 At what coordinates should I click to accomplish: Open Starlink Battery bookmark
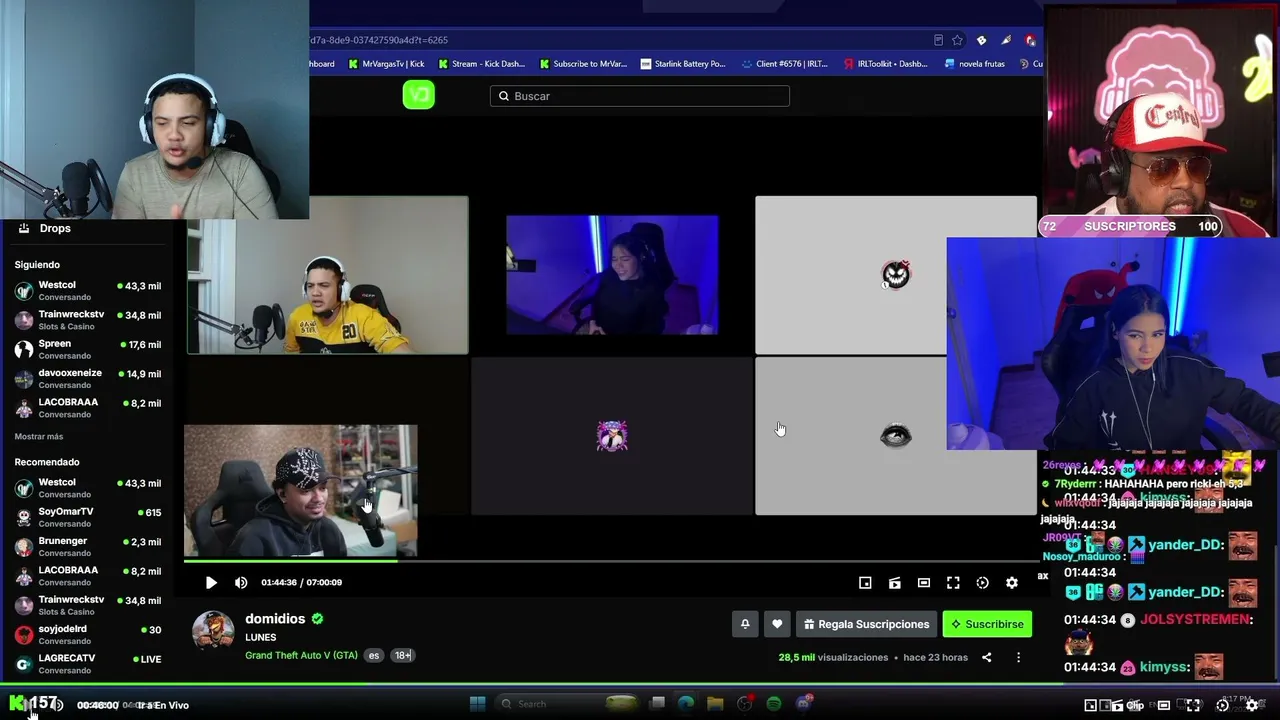[683, 64]
